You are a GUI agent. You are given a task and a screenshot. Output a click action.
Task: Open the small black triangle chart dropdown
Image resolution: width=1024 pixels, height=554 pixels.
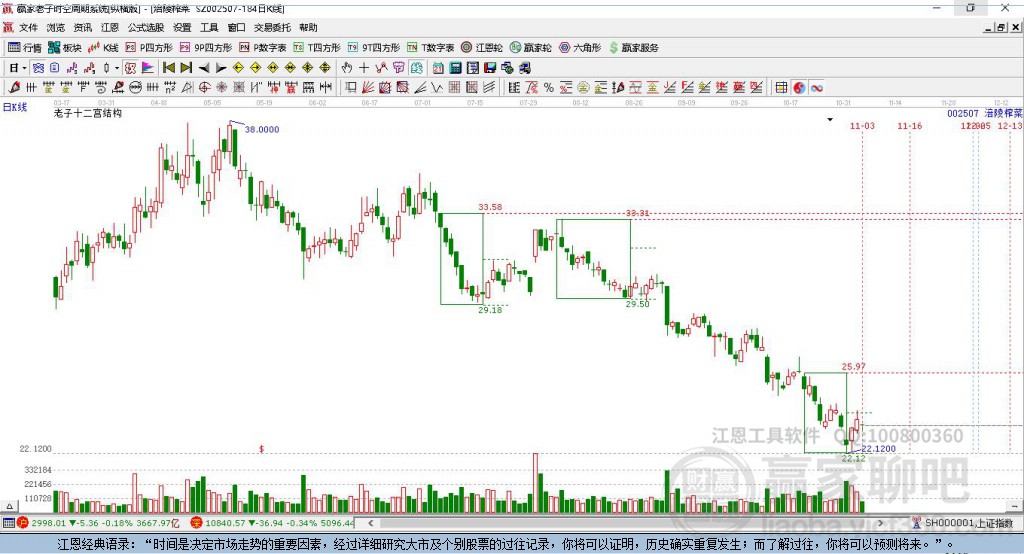tap(830, 120)
